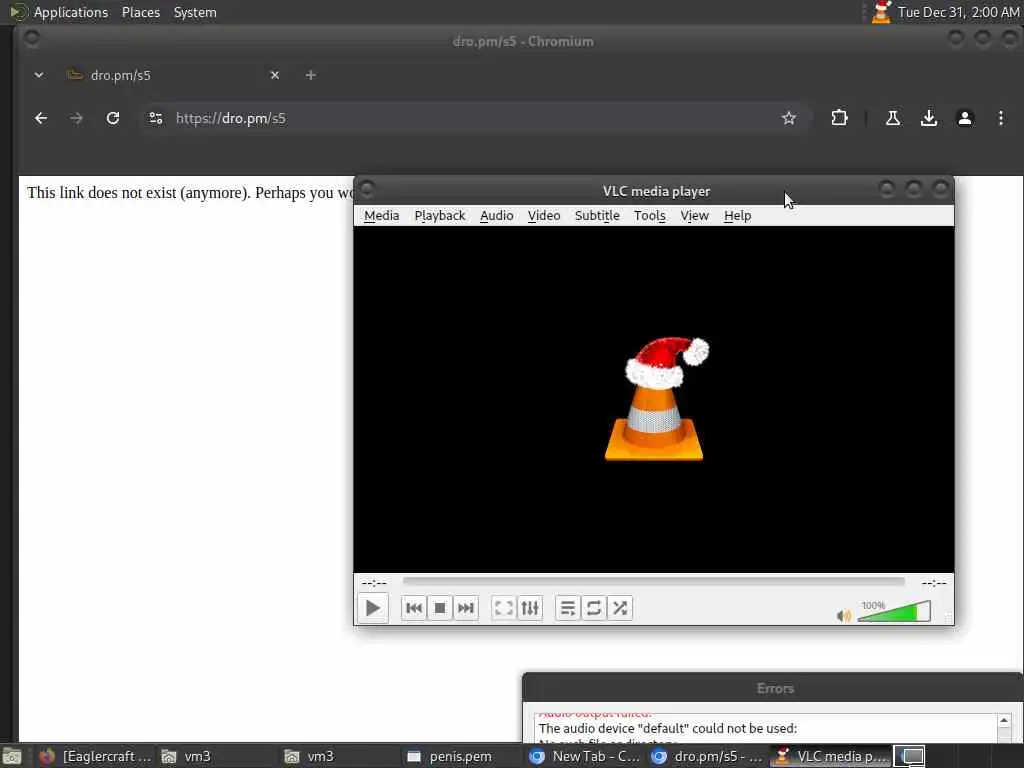The width and height of the screenshot is (1024, 768).
Task: Go back in Chromium
Action: point(41,118)
